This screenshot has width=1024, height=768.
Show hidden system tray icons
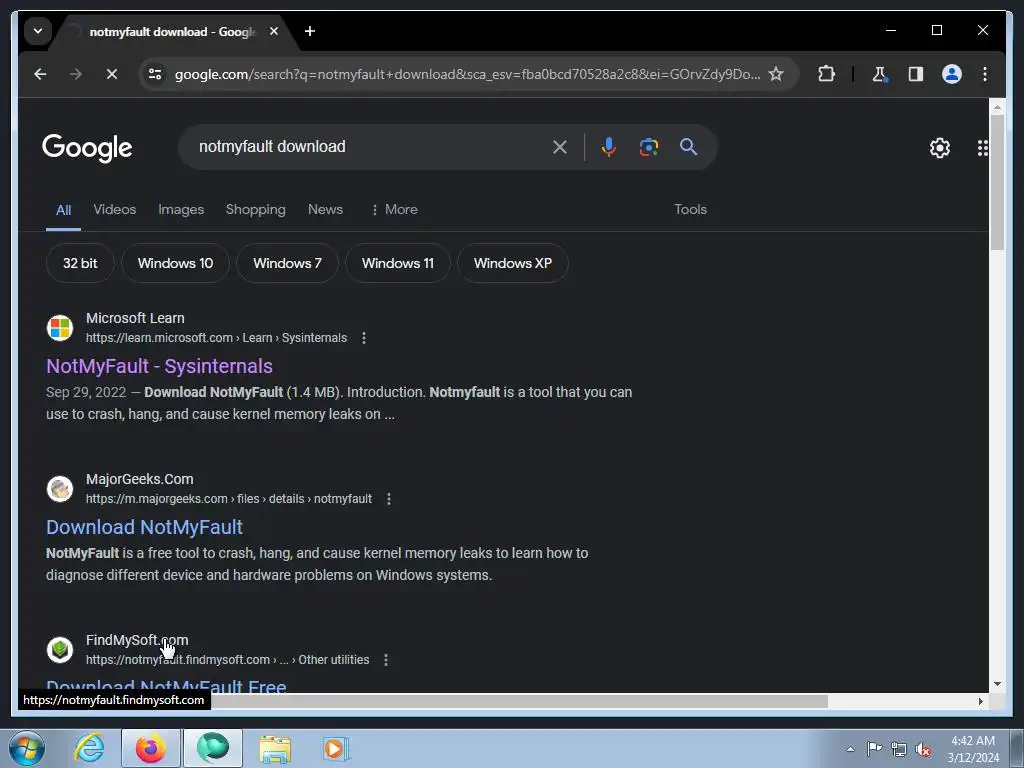tap(850, 749)
